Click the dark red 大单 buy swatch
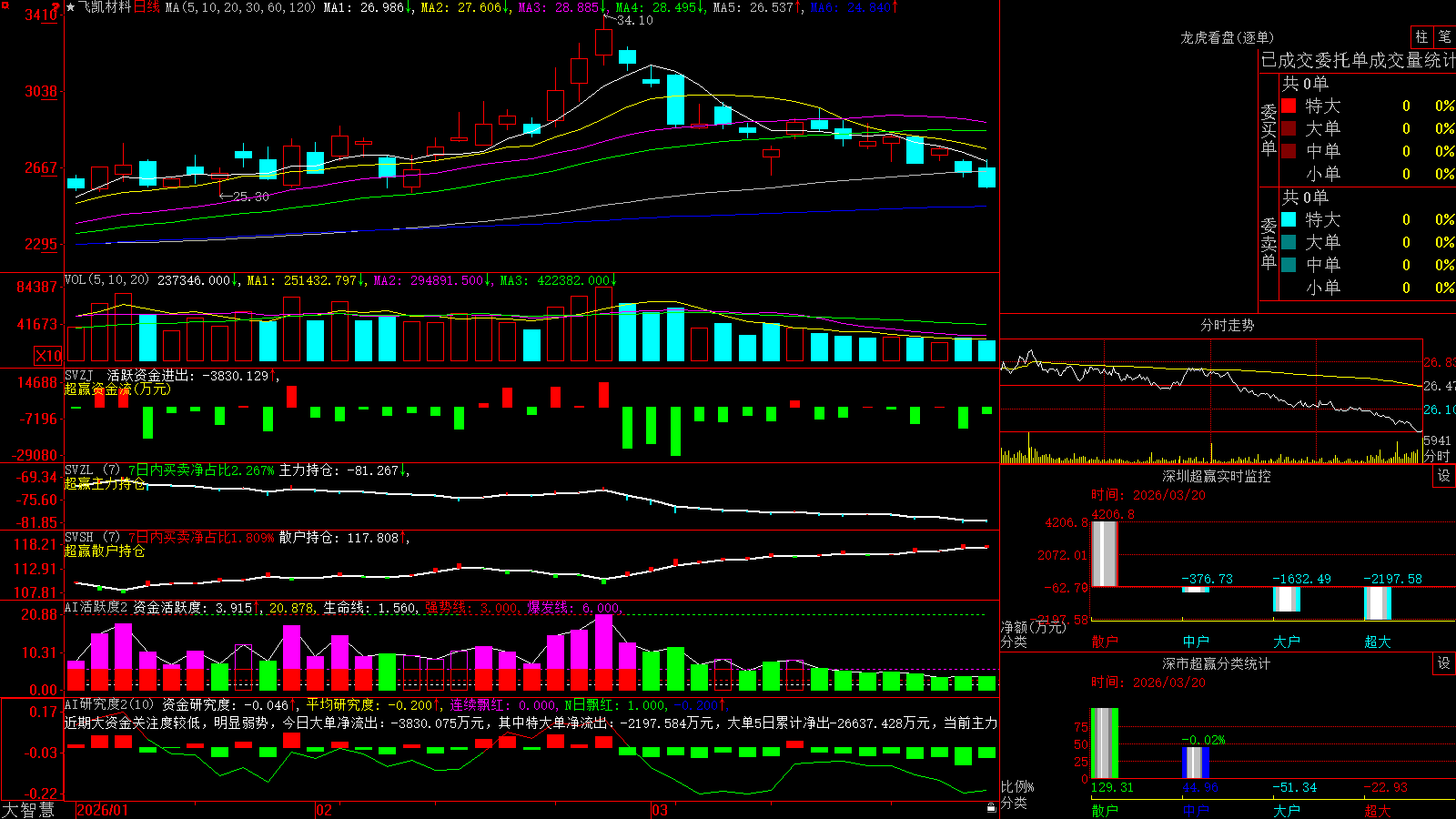Screen dimensions: 1456x819 (1289, 128)
